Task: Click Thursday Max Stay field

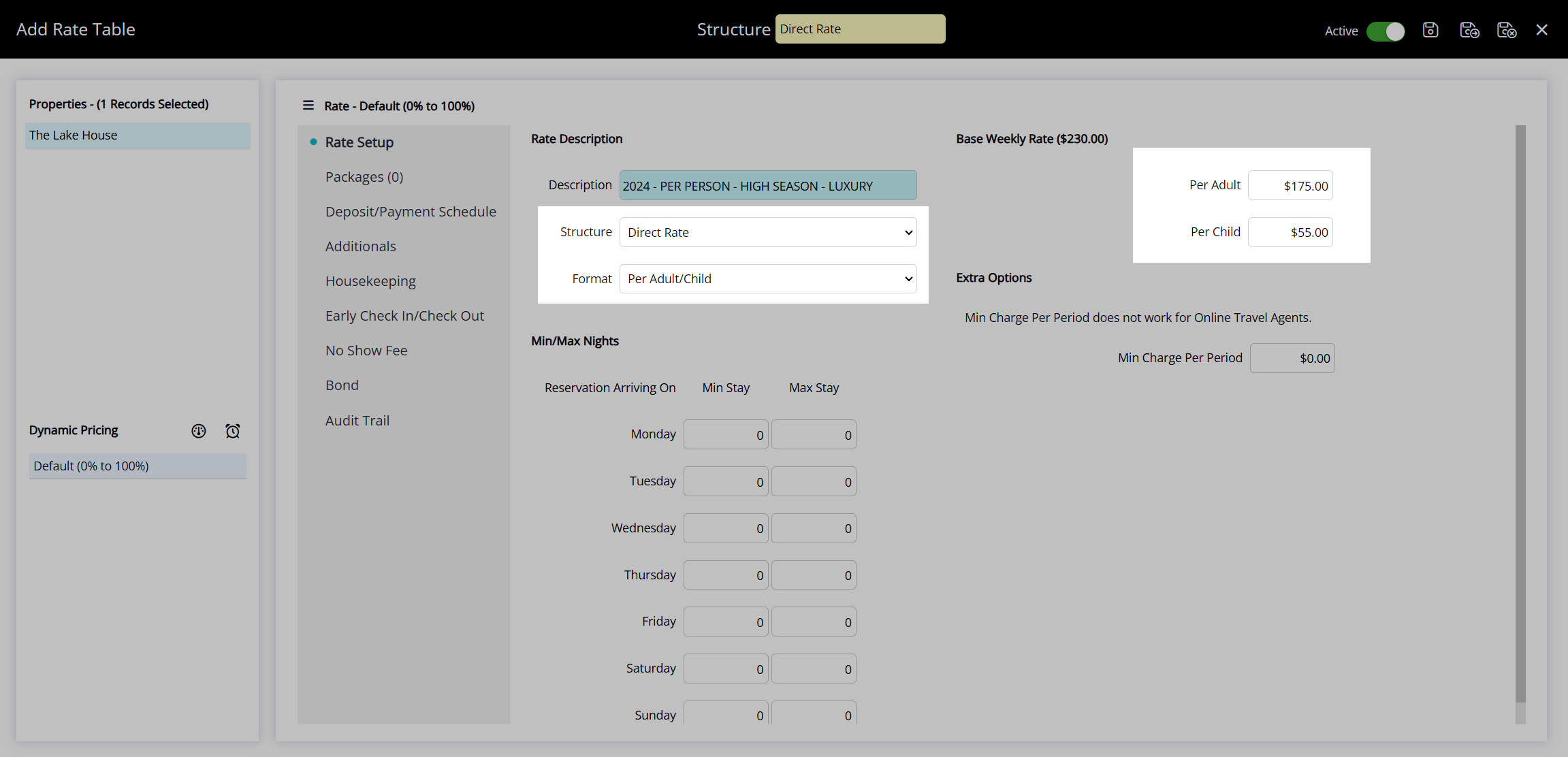Action: point(814,575)
